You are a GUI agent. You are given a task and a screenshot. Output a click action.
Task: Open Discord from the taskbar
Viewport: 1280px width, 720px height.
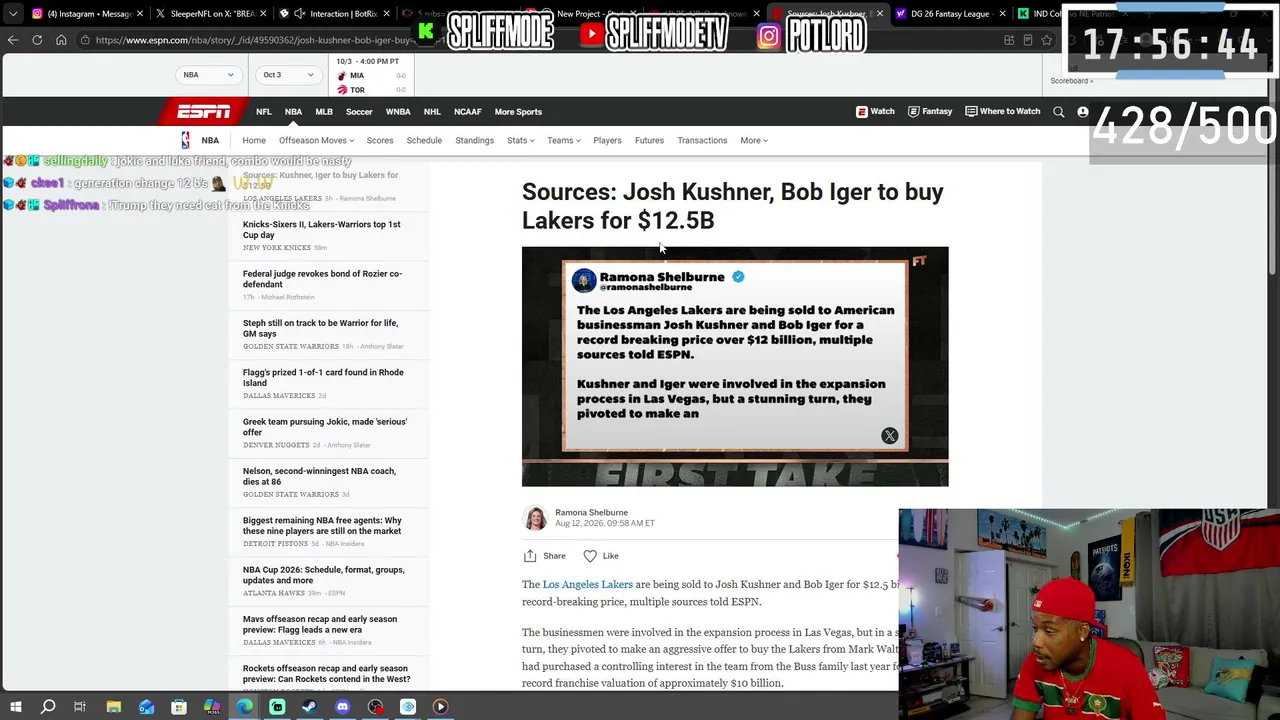click(x=342, y=707)
